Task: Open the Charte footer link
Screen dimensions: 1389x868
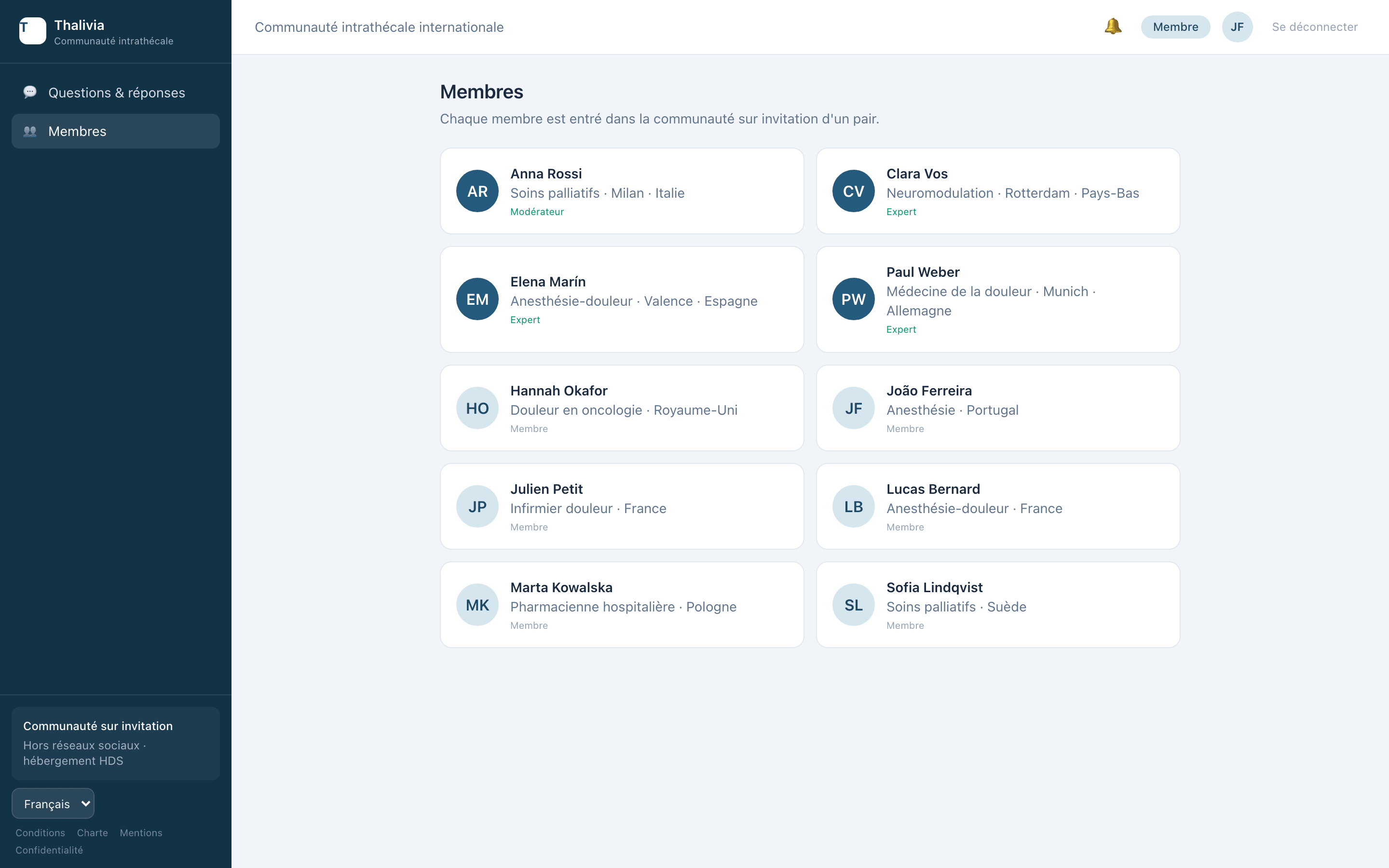Action: tap(93, 833)
